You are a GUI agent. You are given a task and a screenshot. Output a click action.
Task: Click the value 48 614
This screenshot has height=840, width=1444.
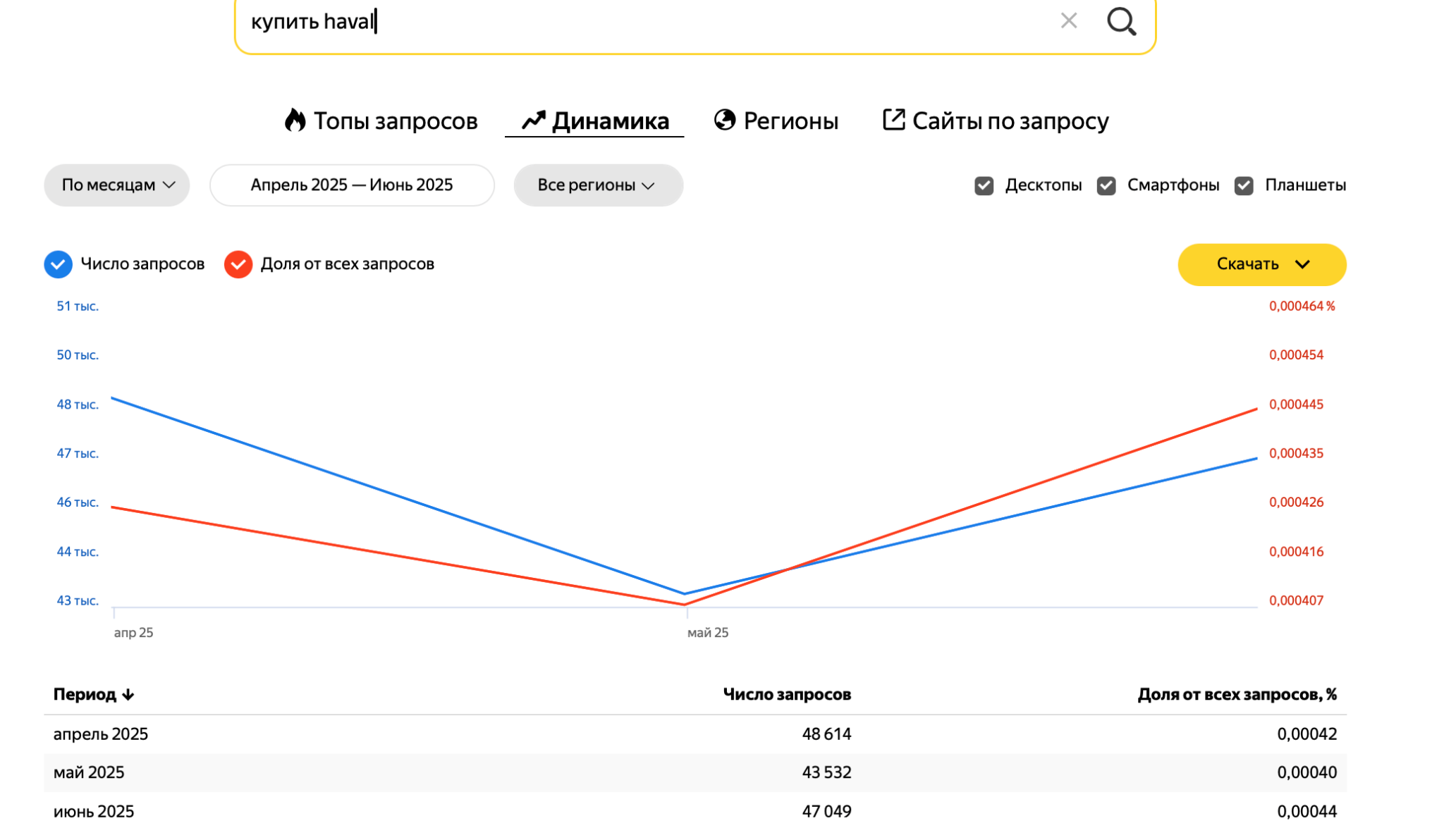point(826,734)
